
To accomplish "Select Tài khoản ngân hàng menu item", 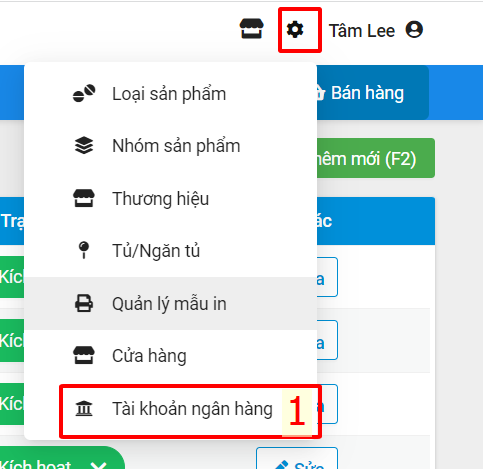I will click(x=170, y=409).
